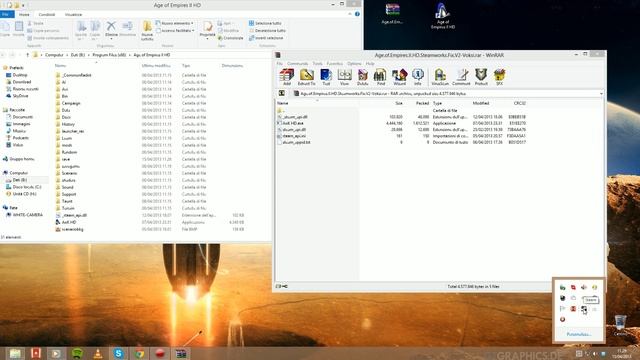Expand Accesso facilitato dropdown in Explorer ribbon
This screenshot has height=360, width=640.
176,31
